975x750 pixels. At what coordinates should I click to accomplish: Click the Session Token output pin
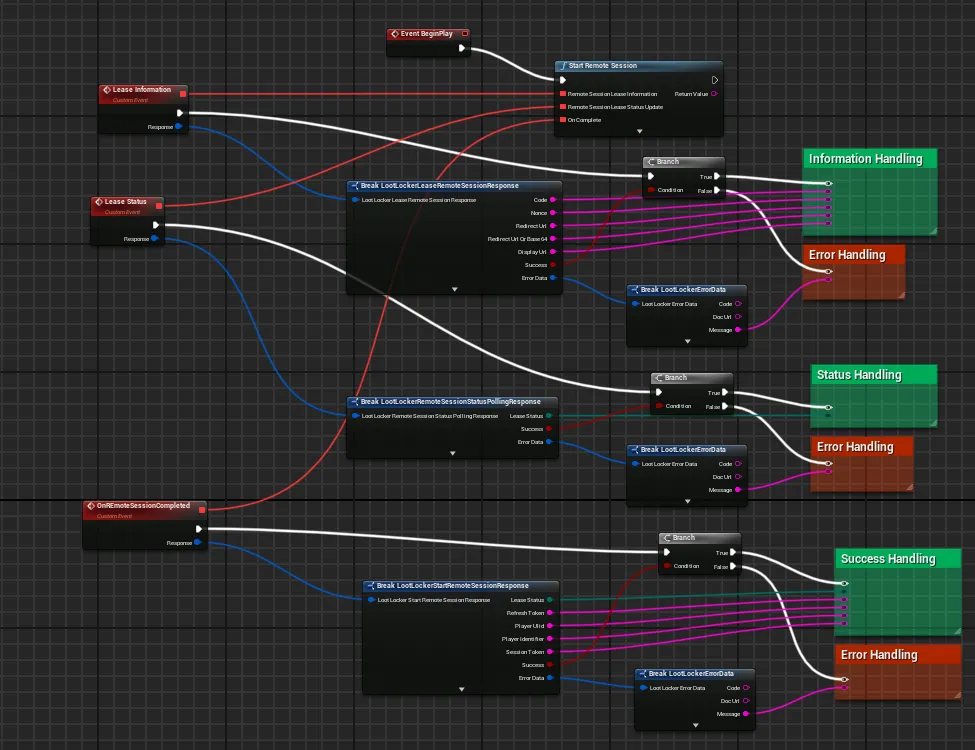tap(550, 652)
